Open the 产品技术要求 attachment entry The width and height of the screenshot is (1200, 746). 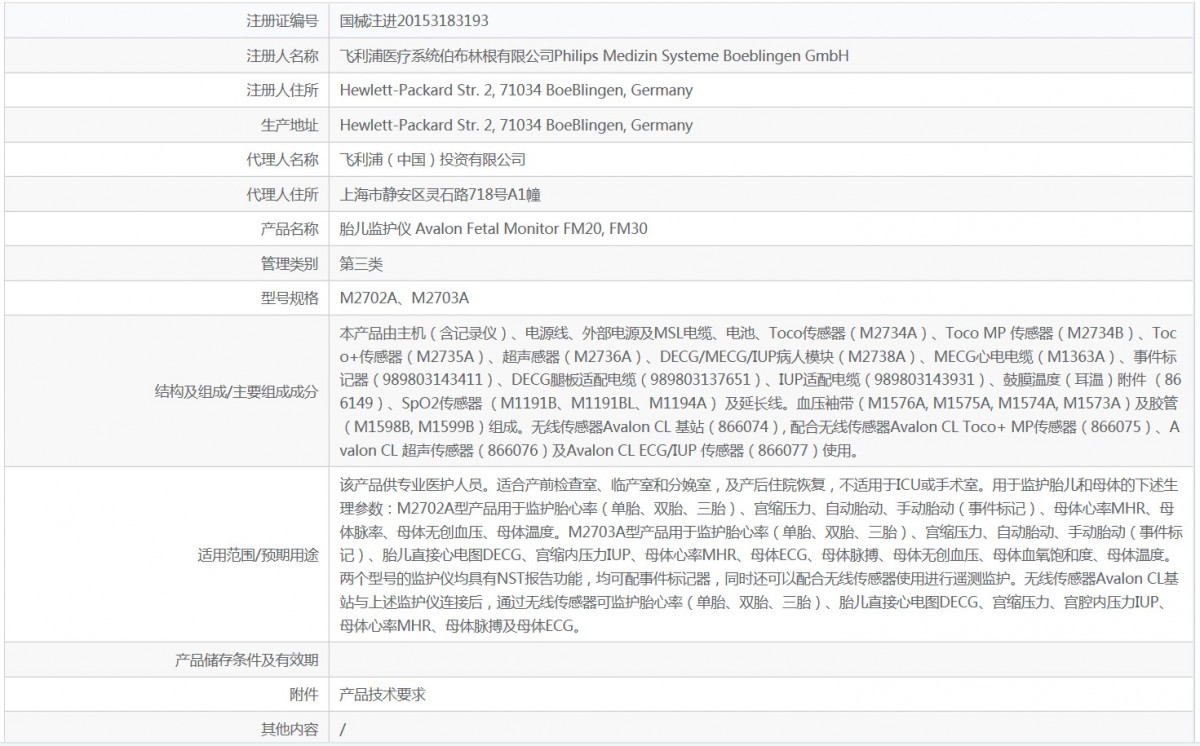tap(382, 694)
